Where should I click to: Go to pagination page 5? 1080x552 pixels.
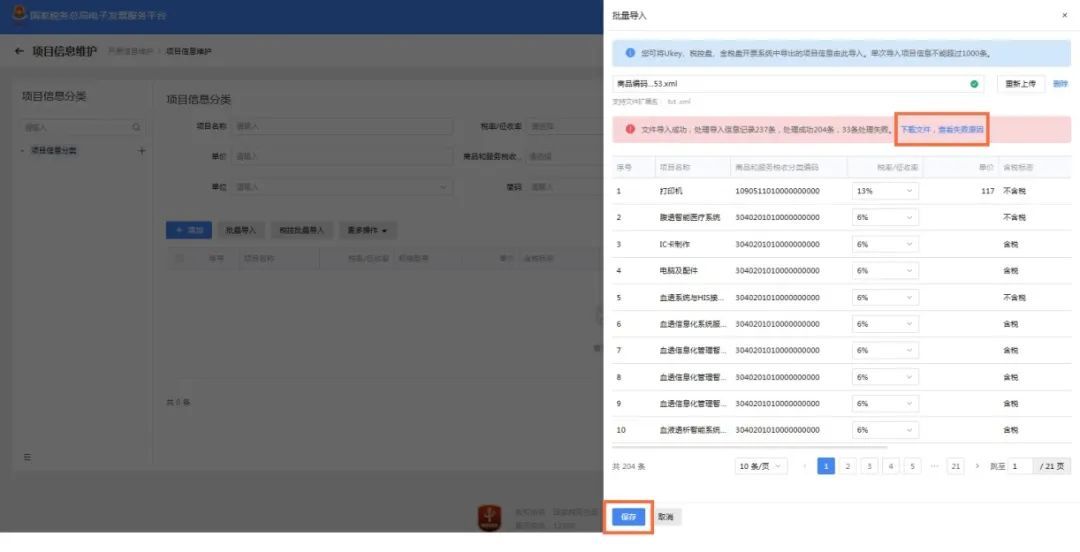(912, 467)
